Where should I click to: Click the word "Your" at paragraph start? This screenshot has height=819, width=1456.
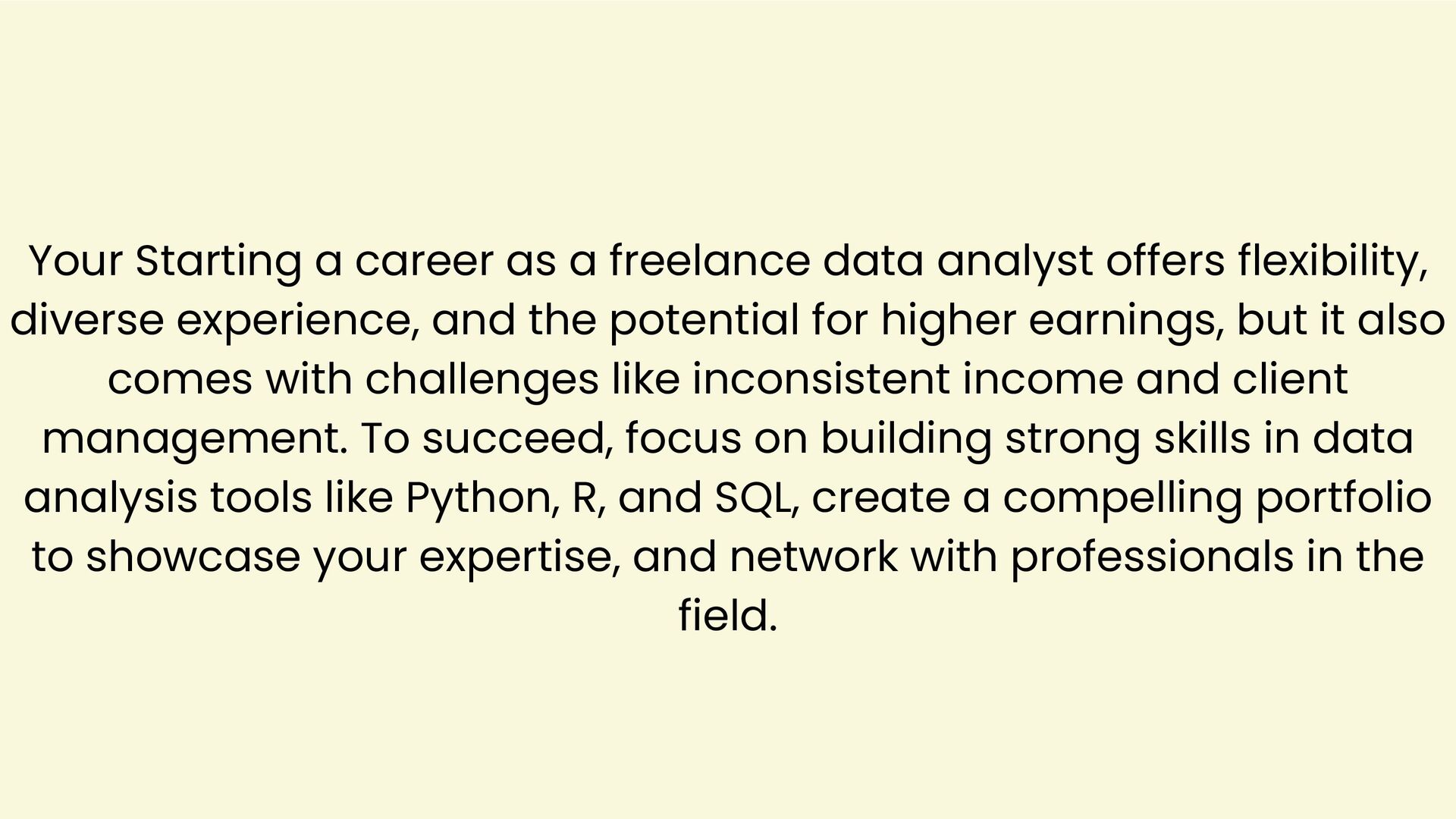point(75,261)
